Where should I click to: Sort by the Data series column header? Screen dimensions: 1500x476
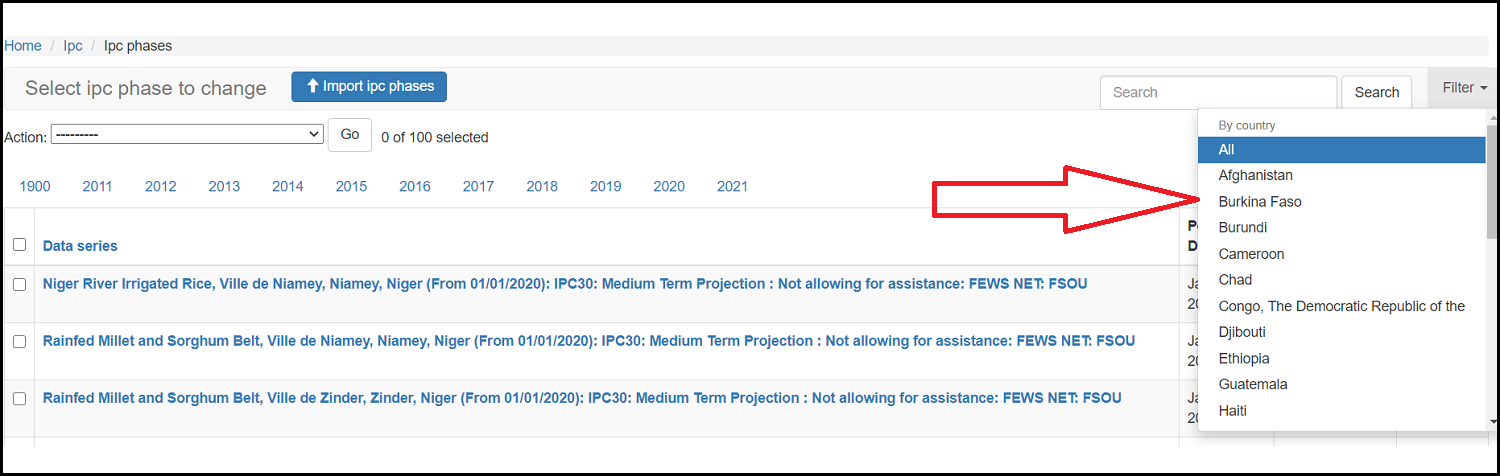click(x=80, y=246)
